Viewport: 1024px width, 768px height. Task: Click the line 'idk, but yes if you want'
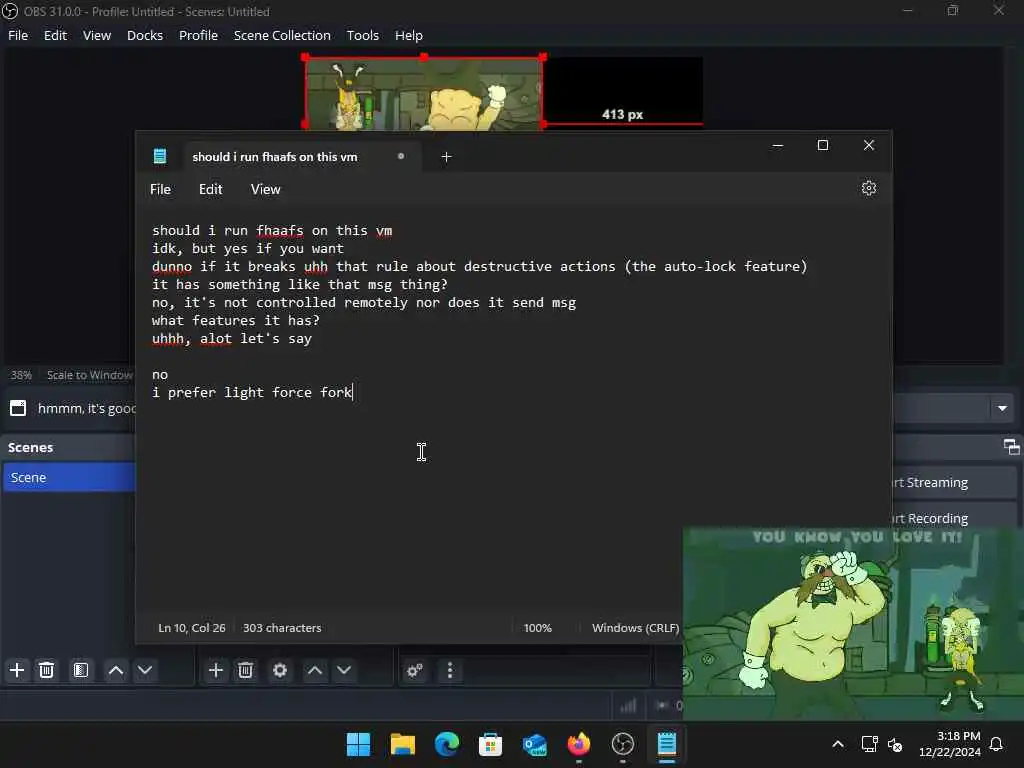(248, 249)
